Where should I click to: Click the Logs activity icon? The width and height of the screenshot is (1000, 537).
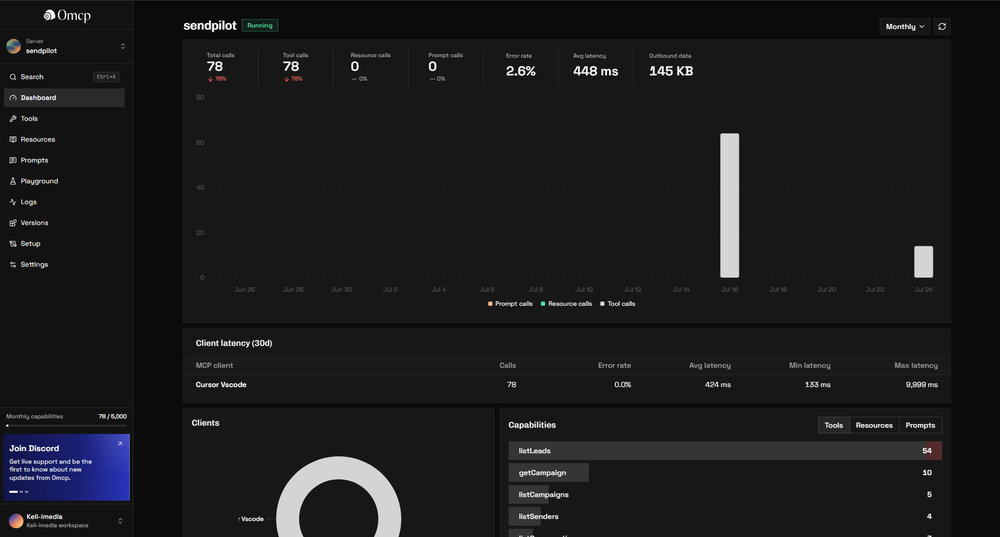(13, 202)
